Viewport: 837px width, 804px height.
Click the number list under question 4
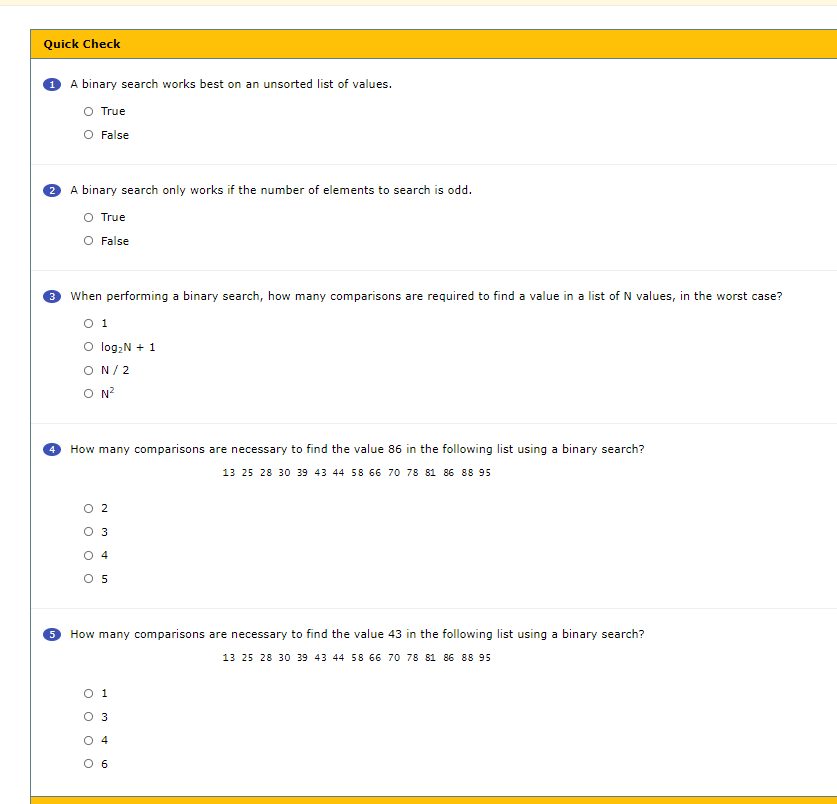click(356, 472)
